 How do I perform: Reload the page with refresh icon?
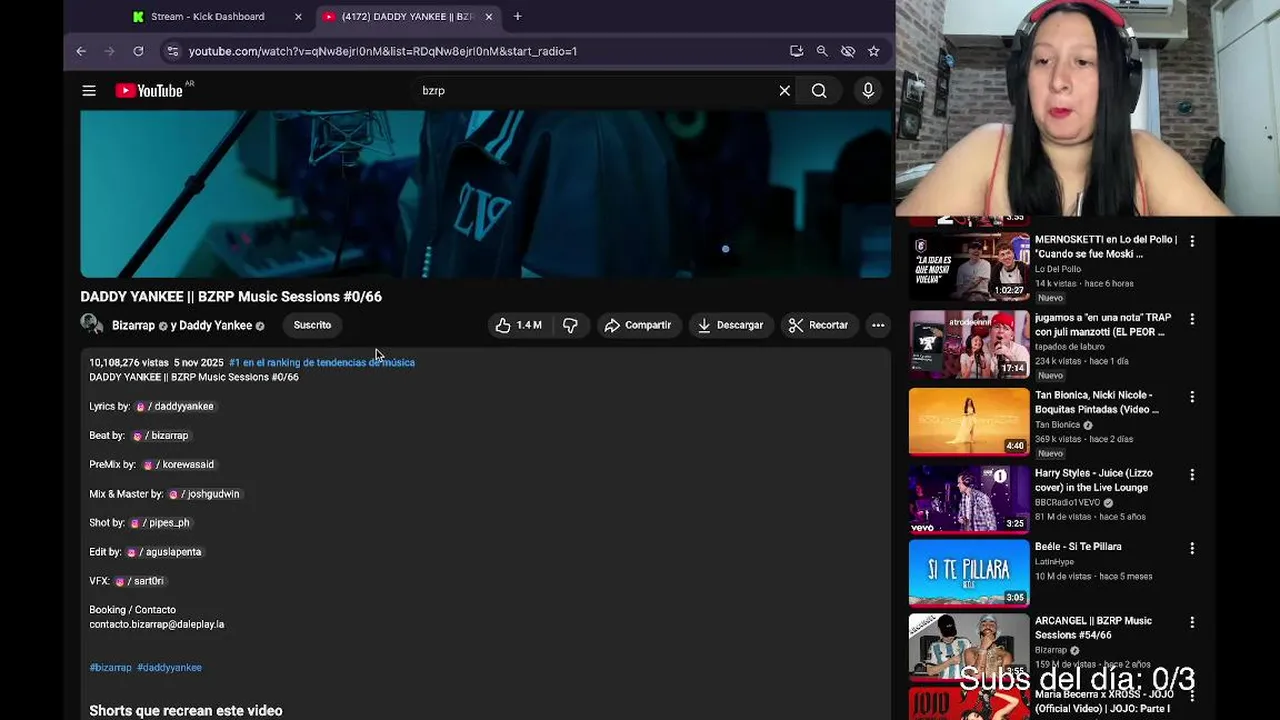pos(138,51)
